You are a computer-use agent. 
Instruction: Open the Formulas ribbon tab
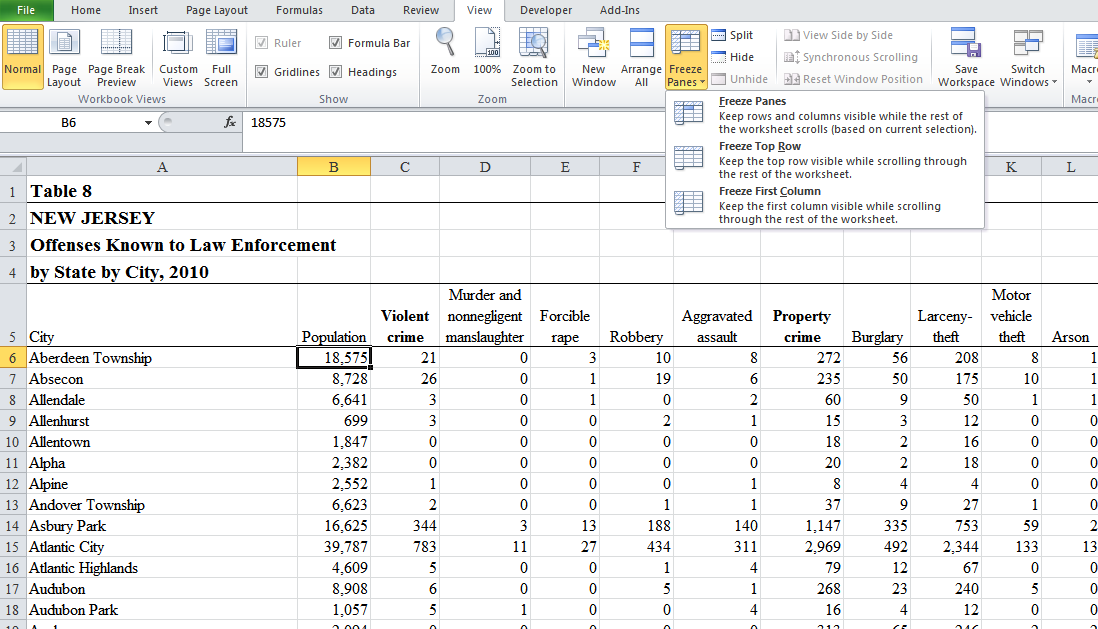299,11
